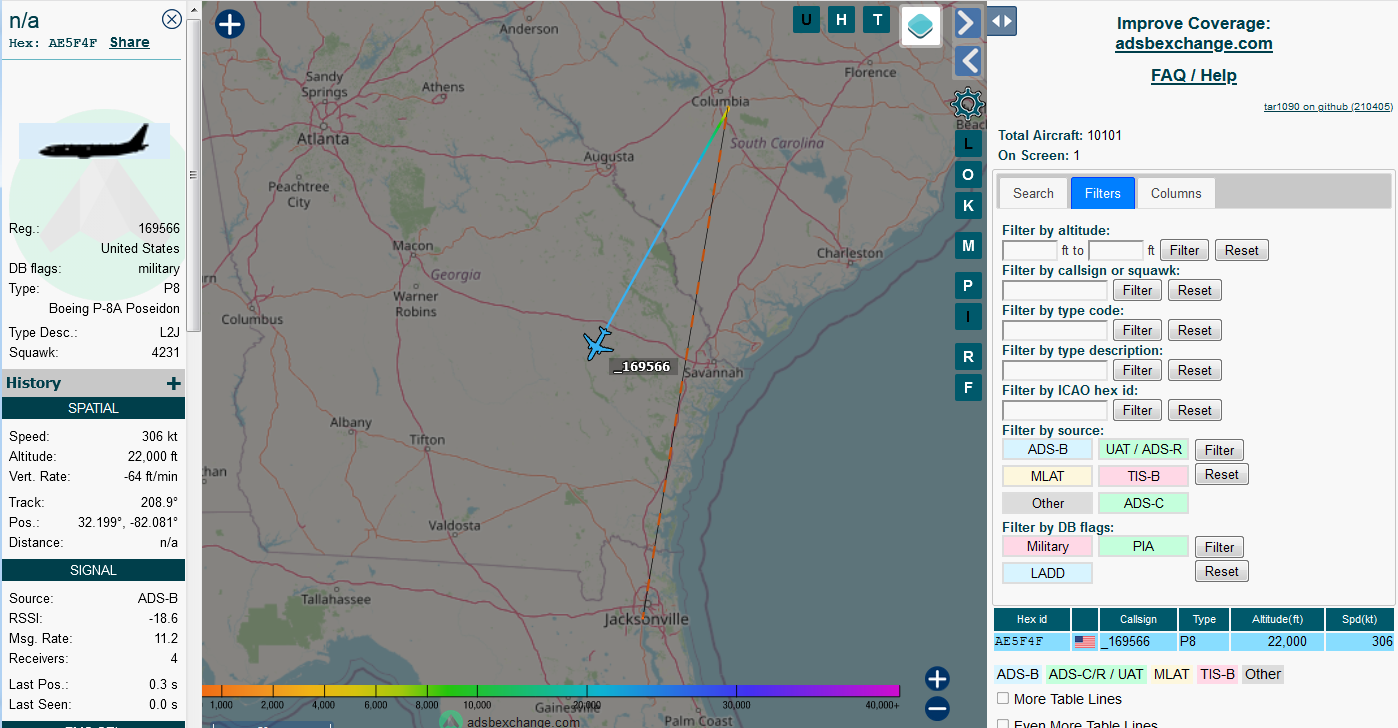
Task: Sort table by Callsign column
Action: [x=1138, y=619]
